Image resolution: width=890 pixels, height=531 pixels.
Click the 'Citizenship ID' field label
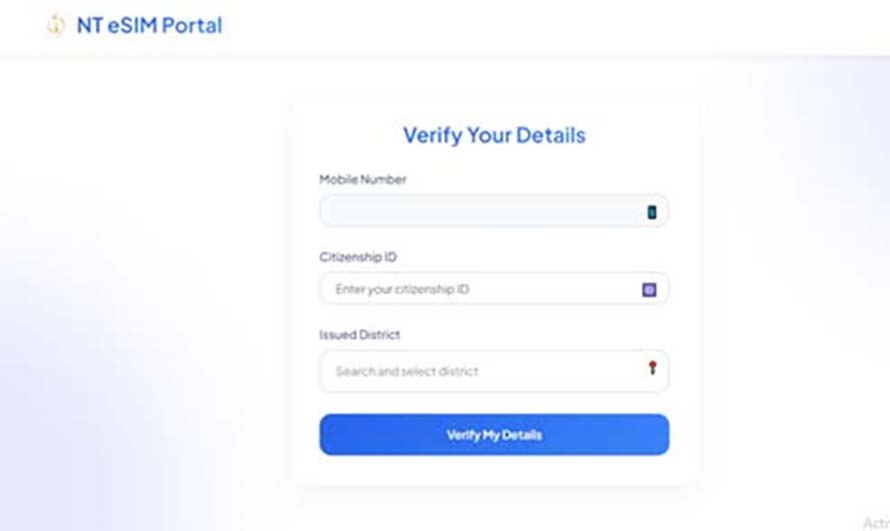[x=358, y=257]
